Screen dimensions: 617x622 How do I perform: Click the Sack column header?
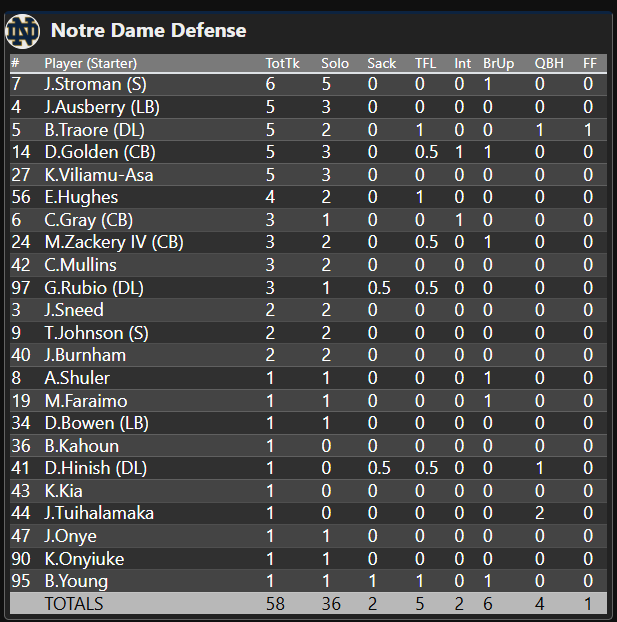pos(381,64)
